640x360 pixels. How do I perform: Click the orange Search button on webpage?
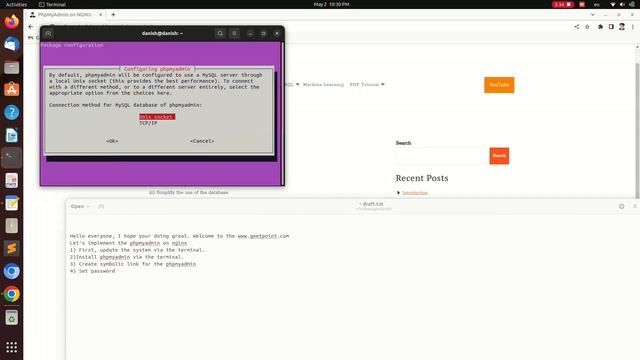pyautogui.click(x=499, y=156)
